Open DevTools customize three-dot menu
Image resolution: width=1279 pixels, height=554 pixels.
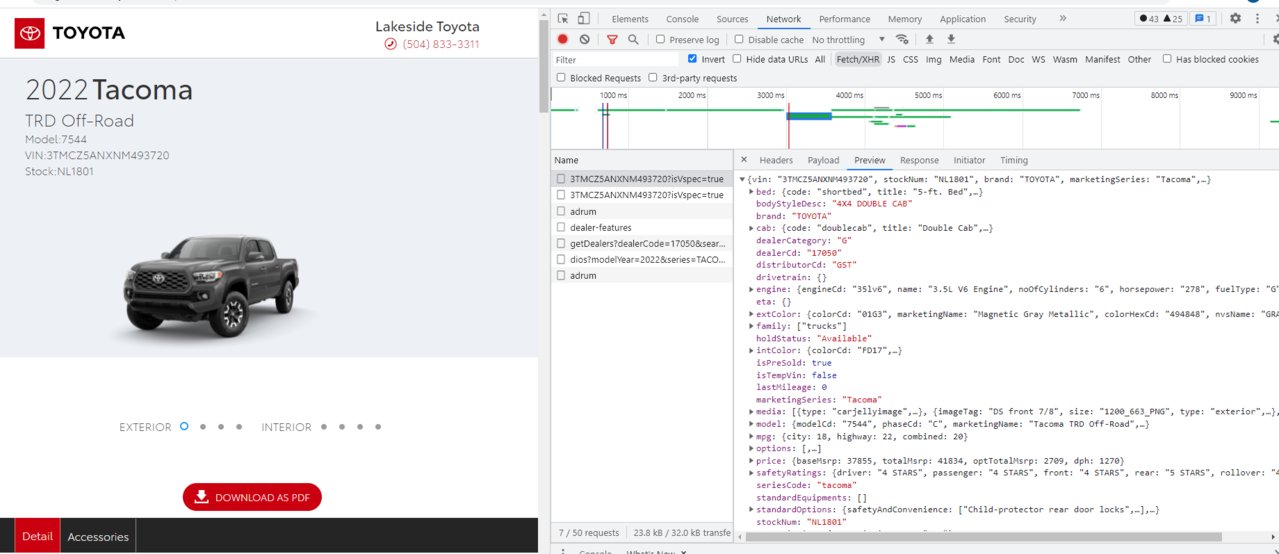(x=1257, y=19)
